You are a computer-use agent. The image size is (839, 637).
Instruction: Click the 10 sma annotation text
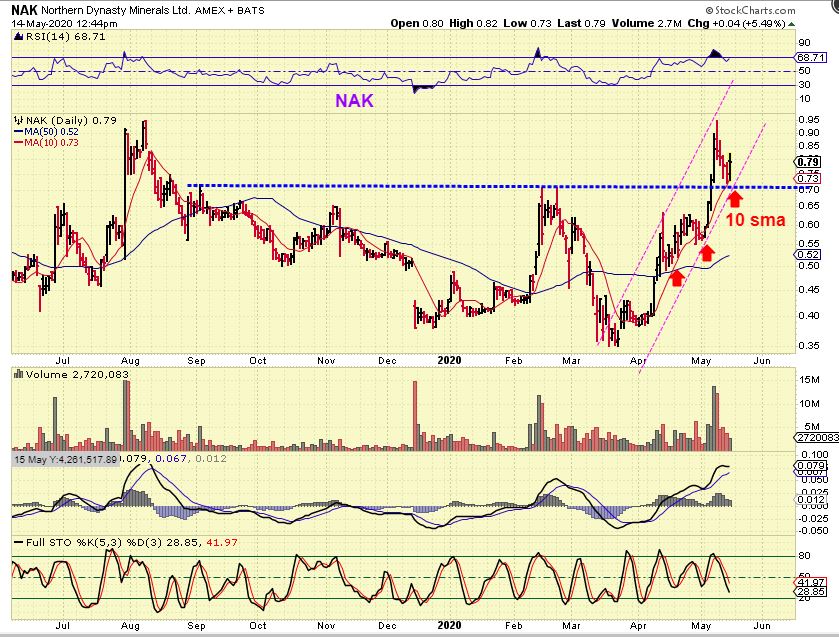756,219
